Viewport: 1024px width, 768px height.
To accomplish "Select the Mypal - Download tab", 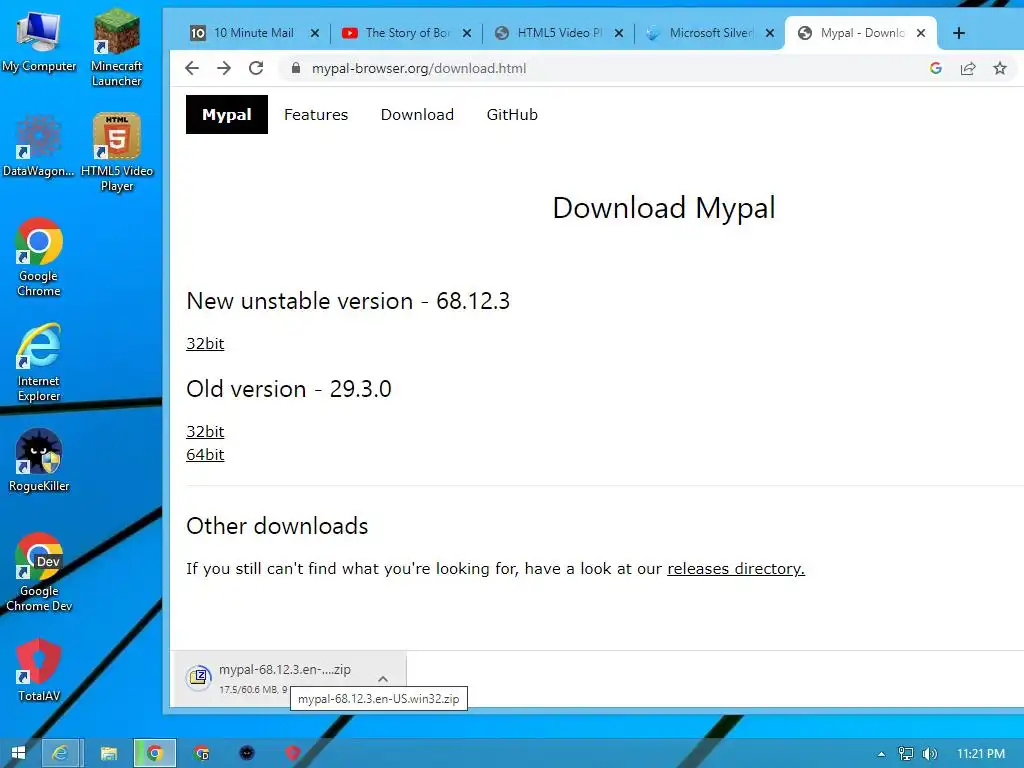I will (859, 33).
